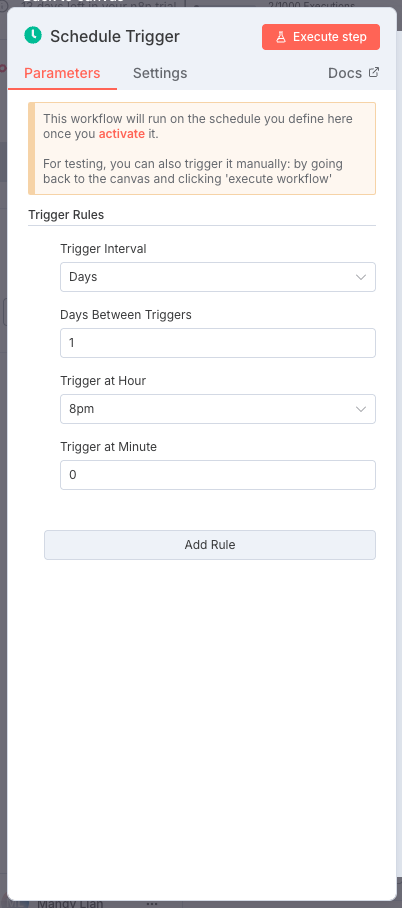Click the 2/1000 Executions counter behind panel
This screenshot has width=402, height=908.
coord(311,5)
